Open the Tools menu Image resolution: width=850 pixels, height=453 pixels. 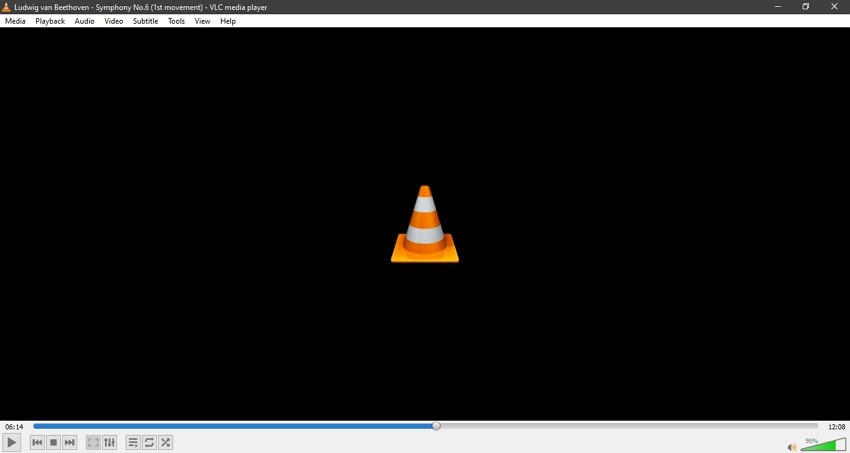176,21
